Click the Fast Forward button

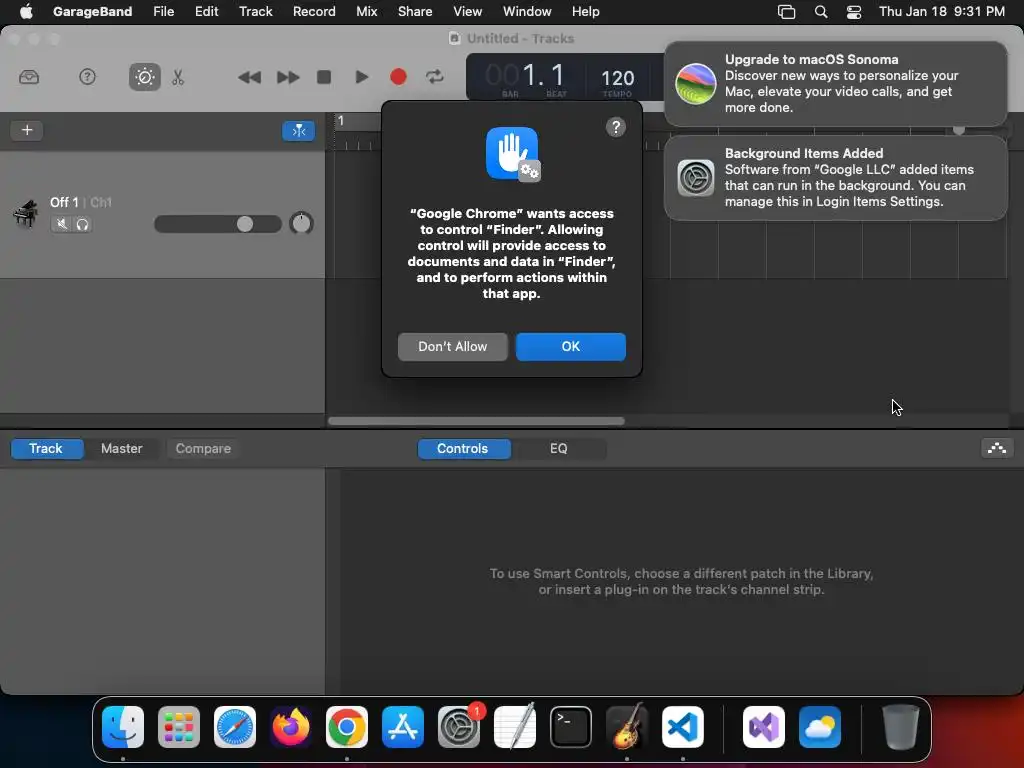pos(287,77)
